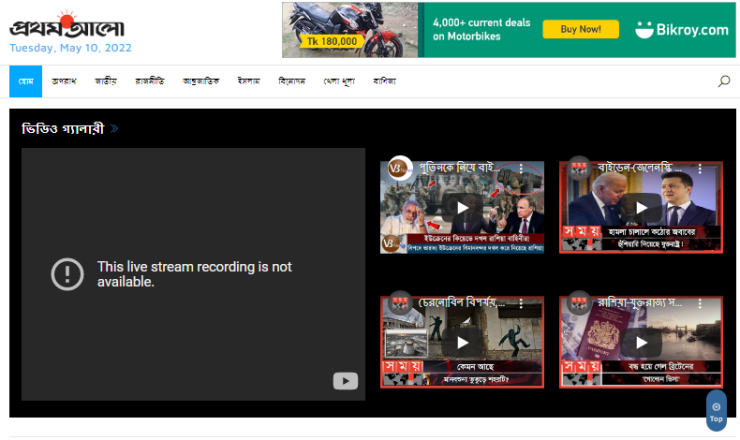Select the হোম (Home) menu tab

(26, 81)
